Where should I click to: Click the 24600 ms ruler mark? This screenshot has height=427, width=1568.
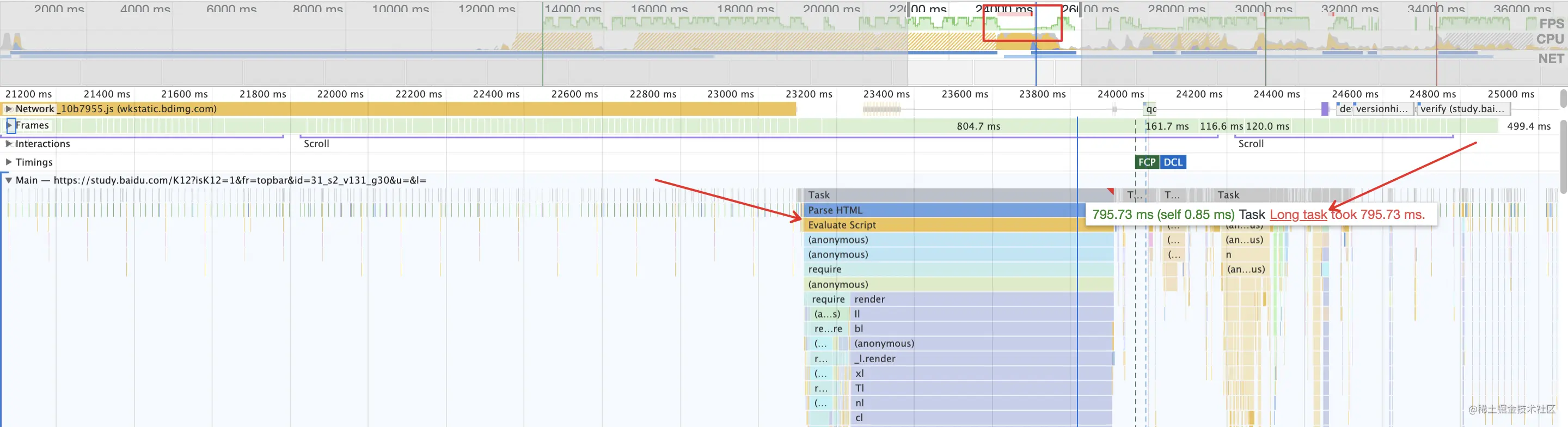click(x=1355, y=94)
